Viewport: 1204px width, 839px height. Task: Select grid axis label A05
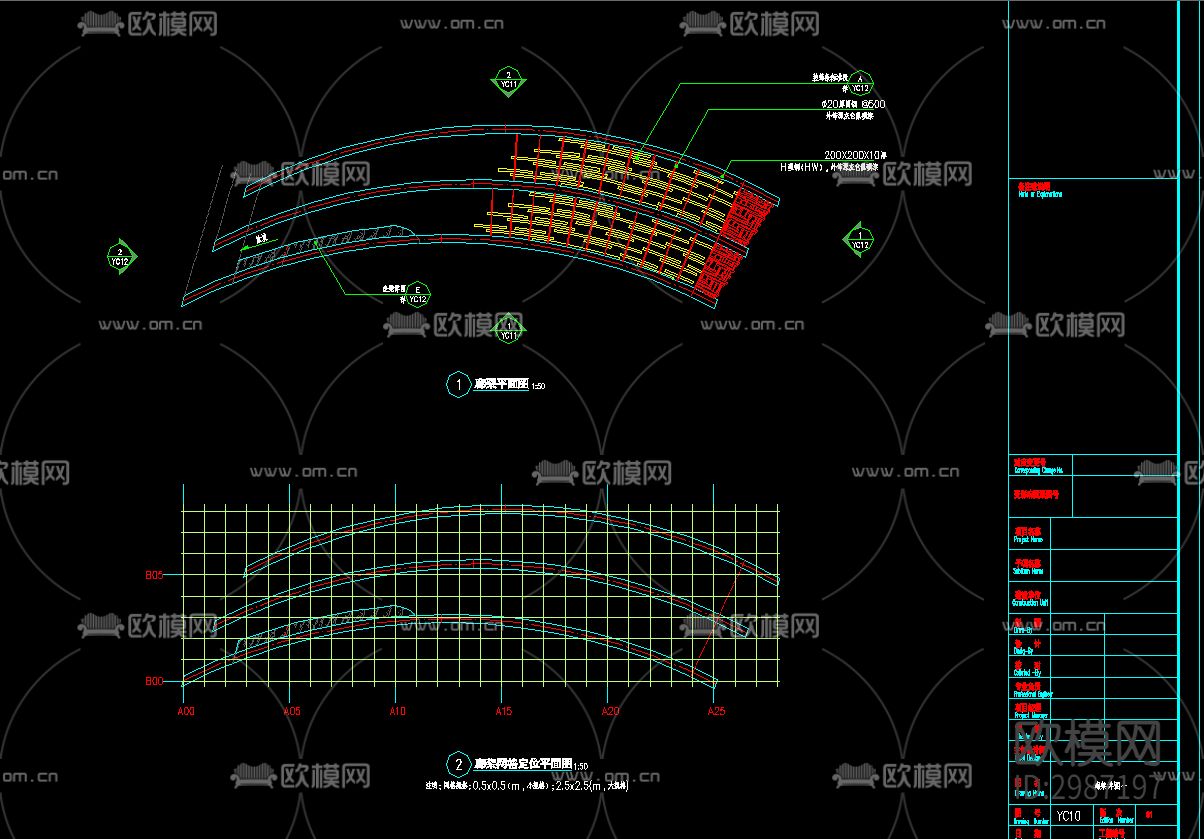(x=292, y=712)
